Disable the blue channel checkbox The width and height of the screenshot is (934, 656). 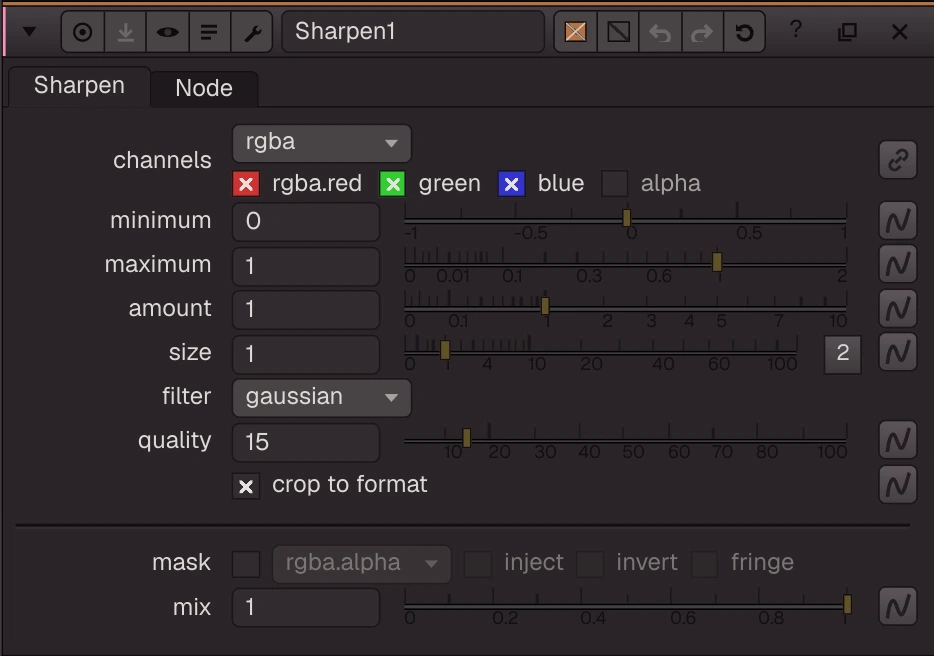511,184
